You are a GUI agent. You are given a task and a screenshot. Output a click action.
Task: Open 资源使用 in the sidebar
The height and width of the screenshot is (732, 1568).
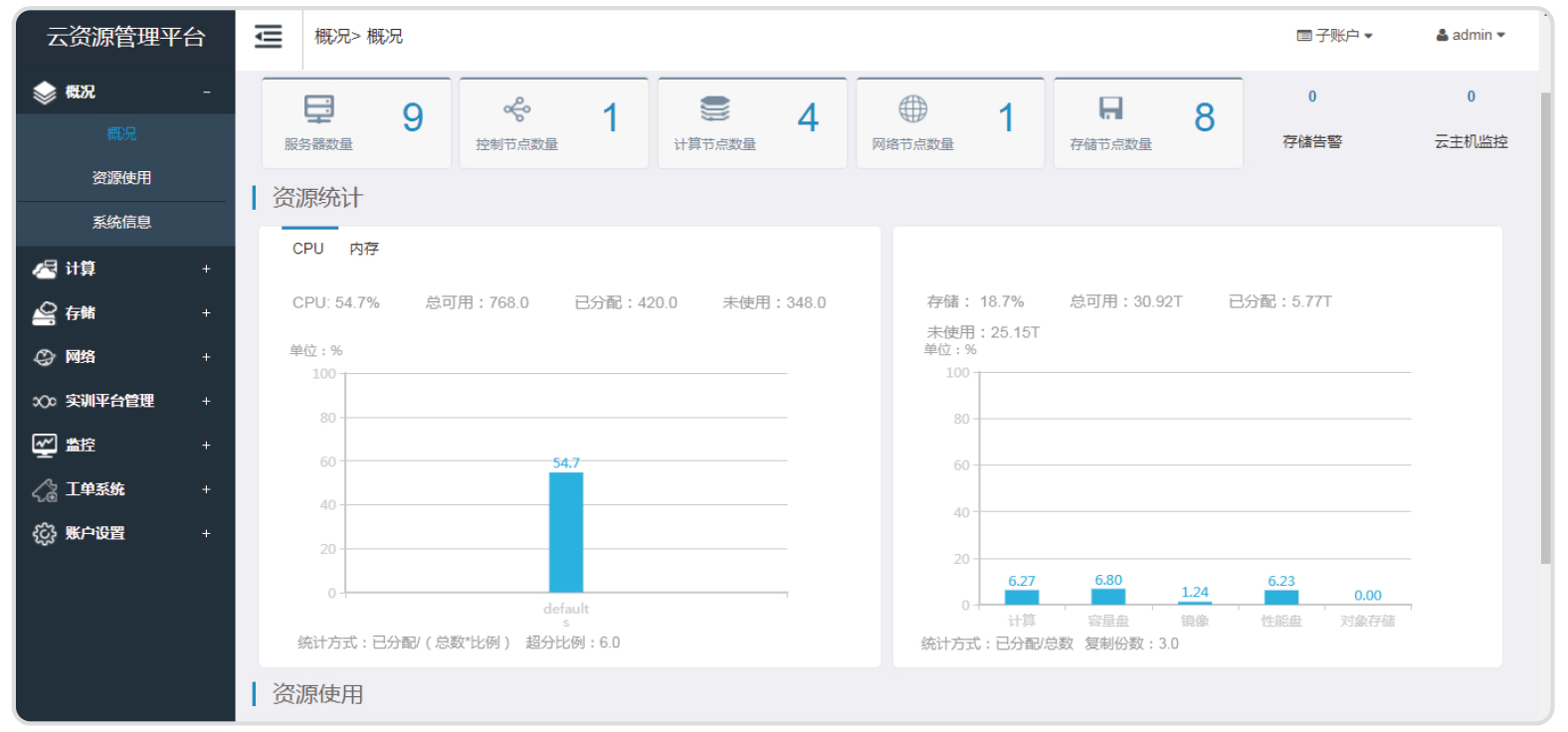(x=121, y=178)
